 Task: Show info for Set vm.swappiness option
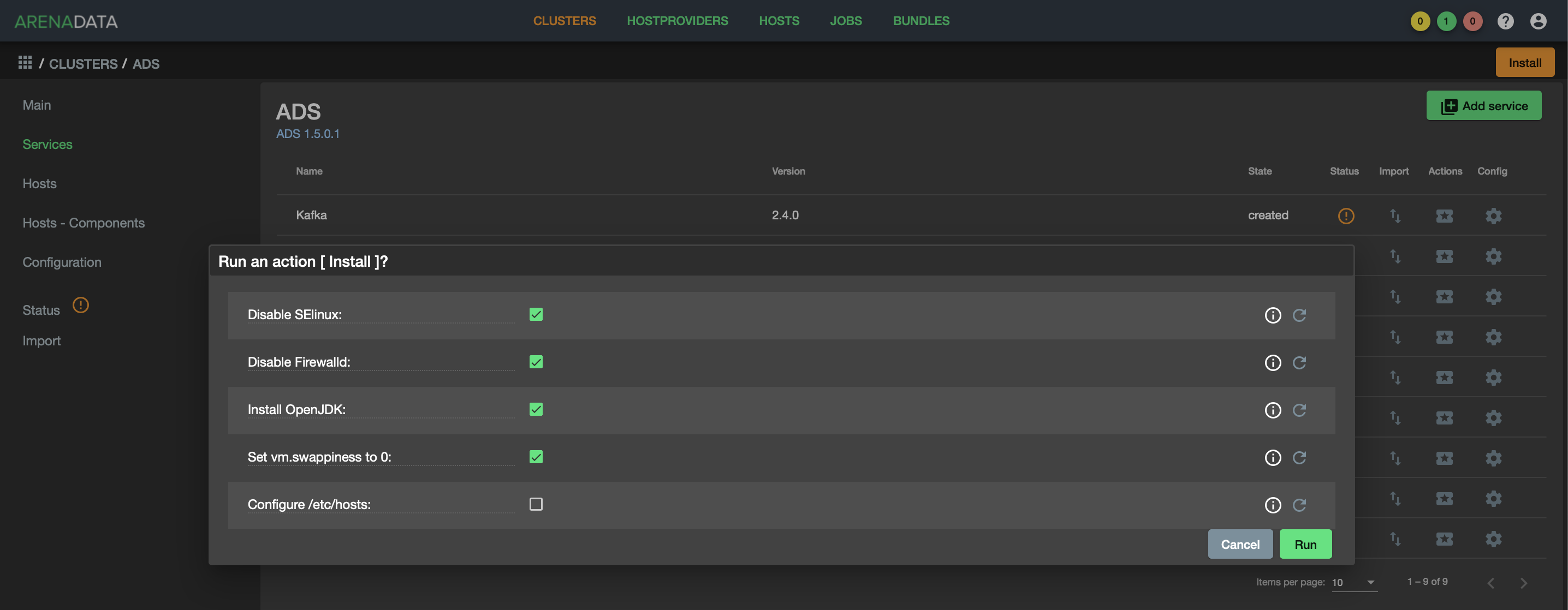tap(1273, 457)
